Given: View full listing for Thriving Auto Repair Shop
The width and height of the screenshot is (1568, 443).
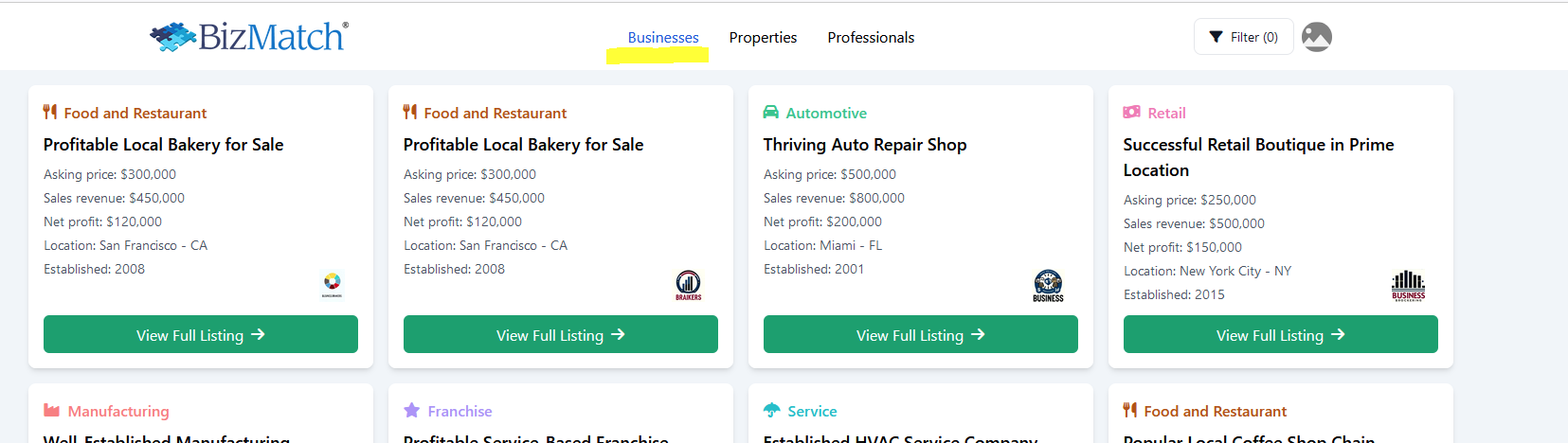Looking at the screenshot, I should [x=920, y=335].
